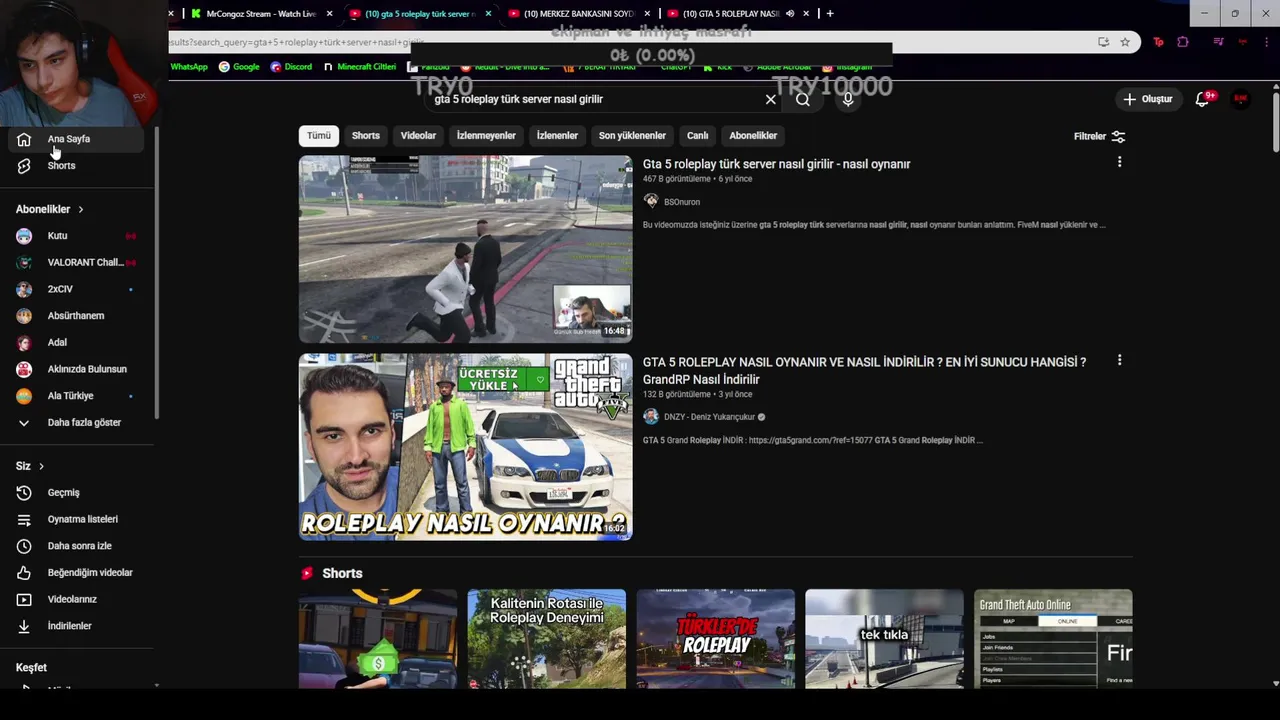This screenshot has height=720, width=1280.
Task: Go to Ana Sayfa in the sidebar
Action: pyautogui.click(x=76, y=139)
